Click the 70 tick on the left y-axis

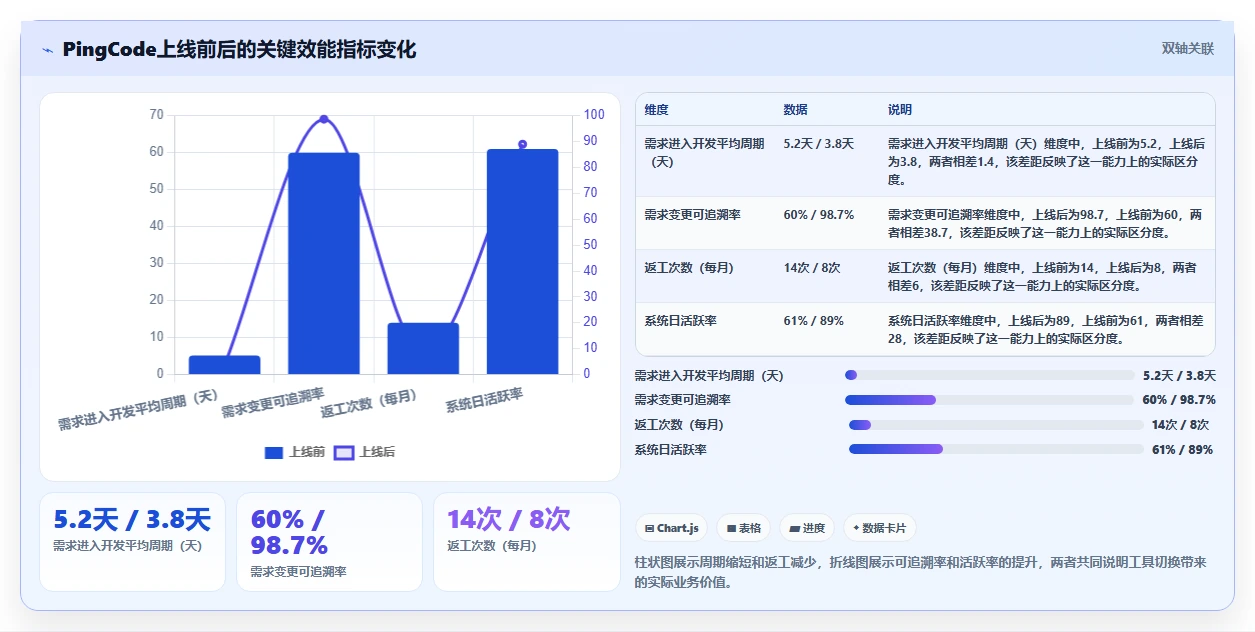click(156, 115)
